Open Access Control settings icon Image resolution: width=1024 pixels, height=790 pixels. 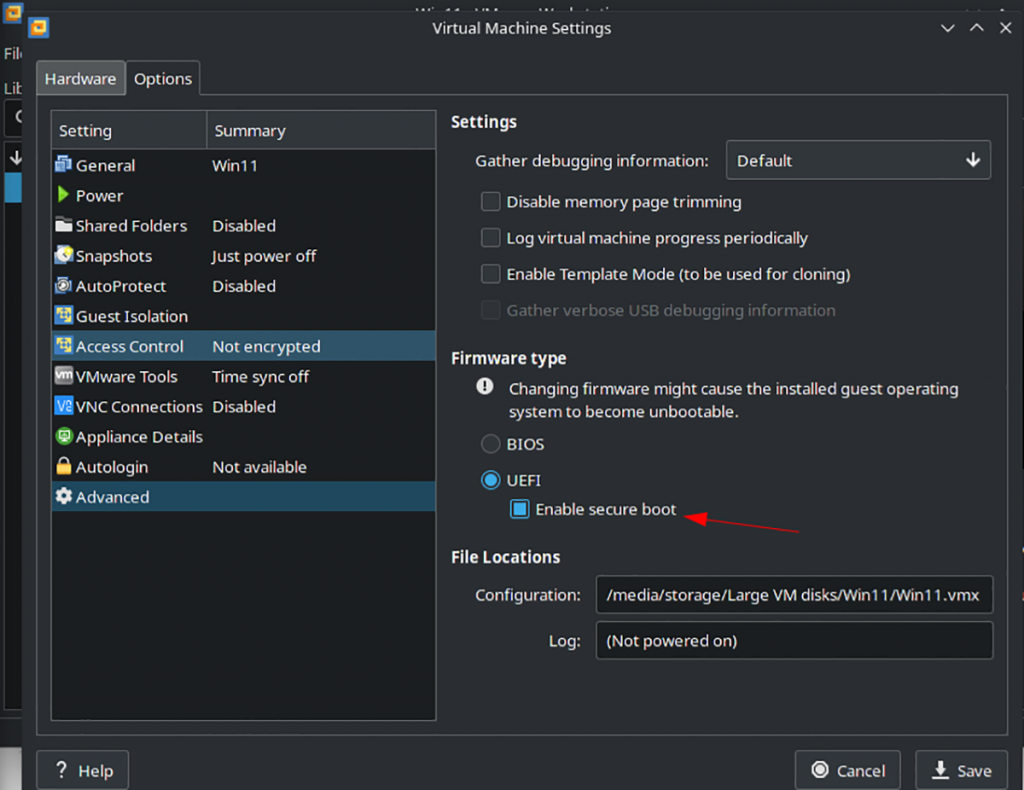pos(65,346)
